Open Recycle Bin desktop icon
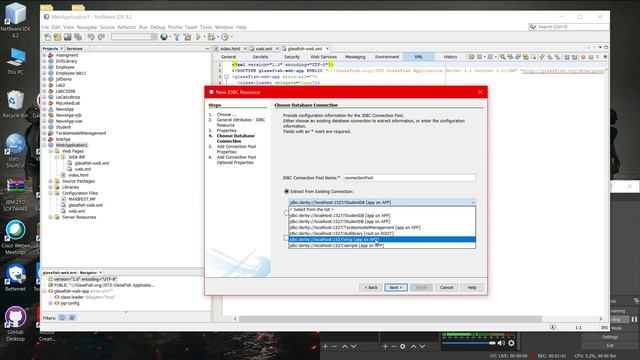The image size is (640, 360). click(15, 104)
